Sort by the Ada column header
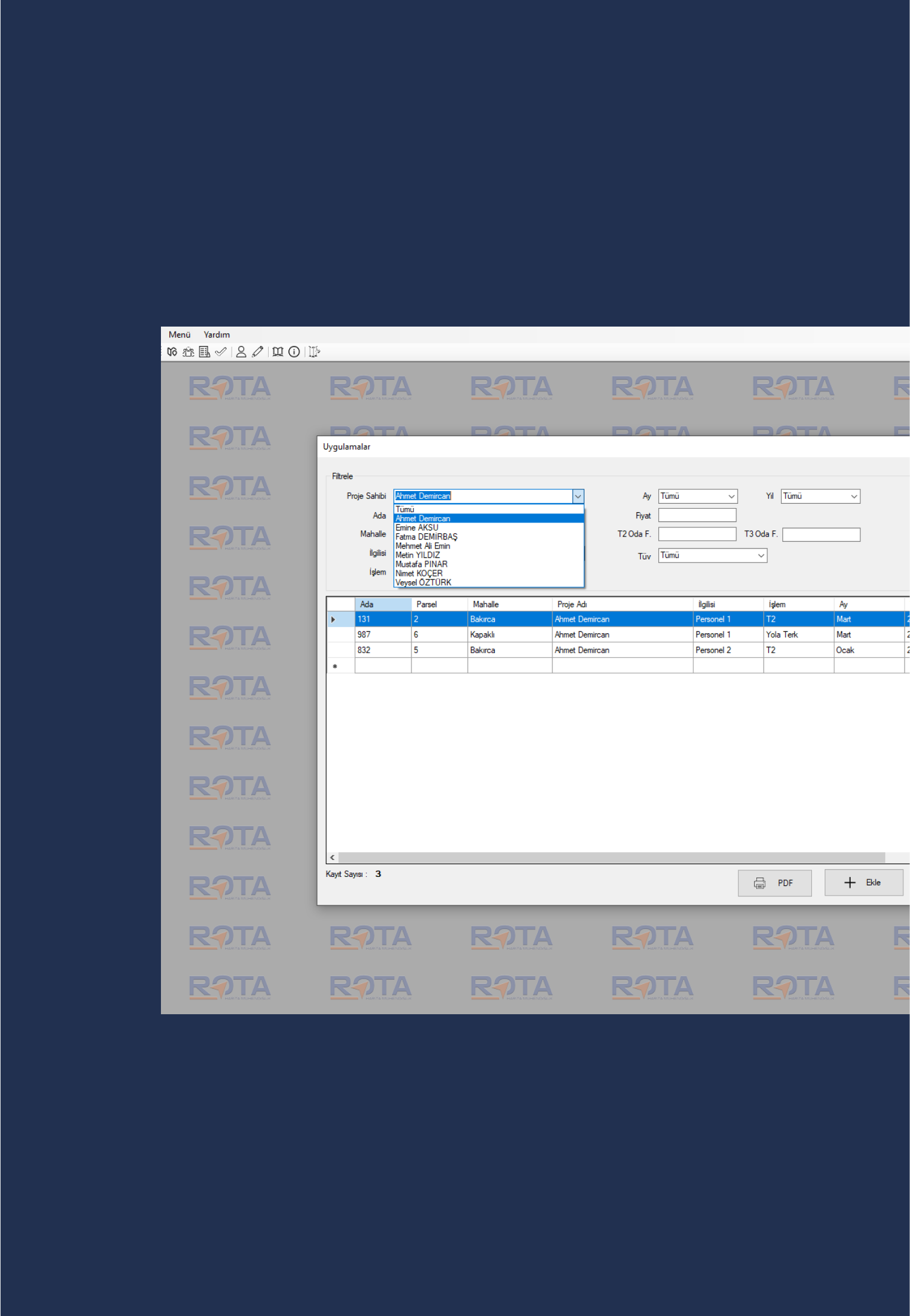This screenshot has width=910, height=1316. [383, 604]
